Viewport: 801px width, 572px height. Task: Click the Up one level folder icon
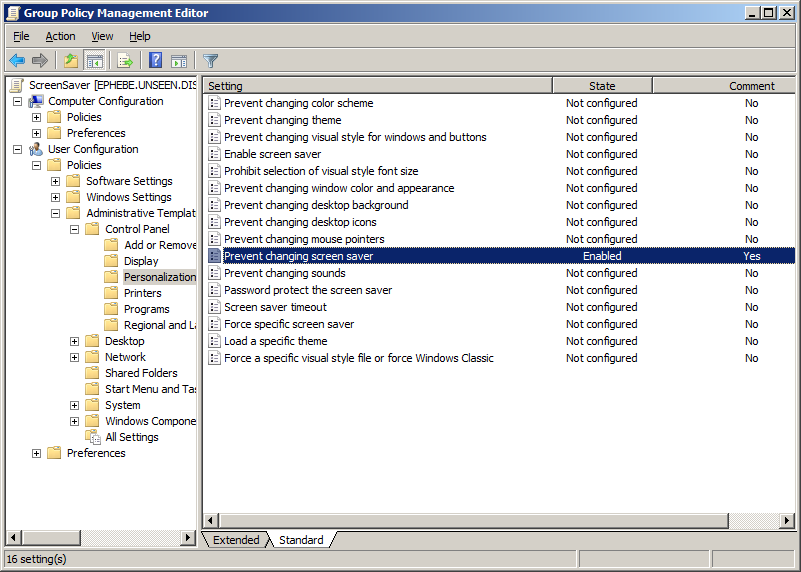[x=71, y=61]
